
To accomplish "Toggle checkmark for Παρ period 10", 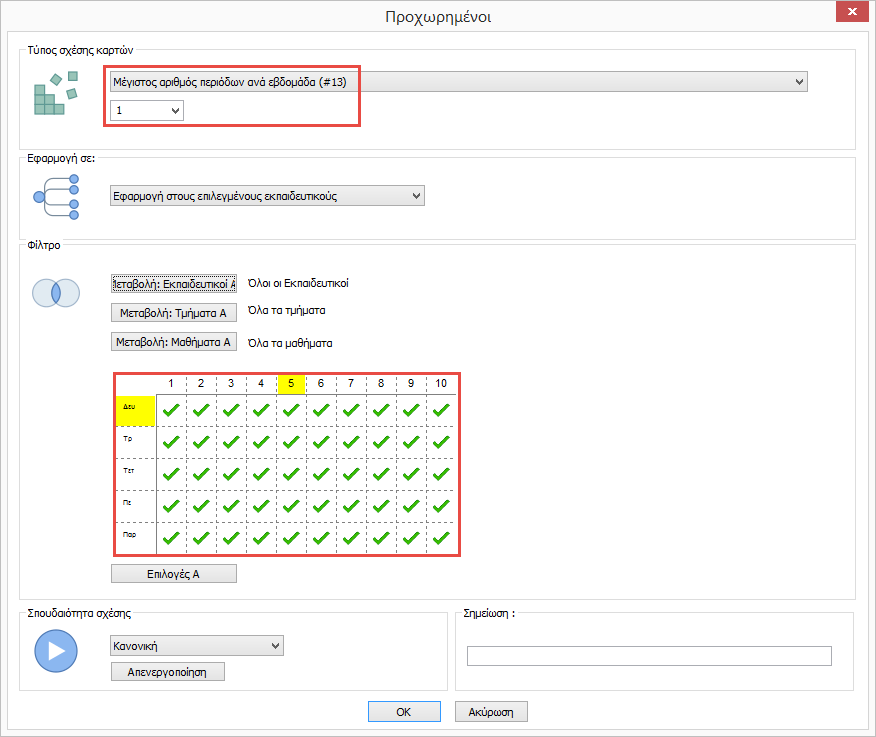I will coord(441,538).
